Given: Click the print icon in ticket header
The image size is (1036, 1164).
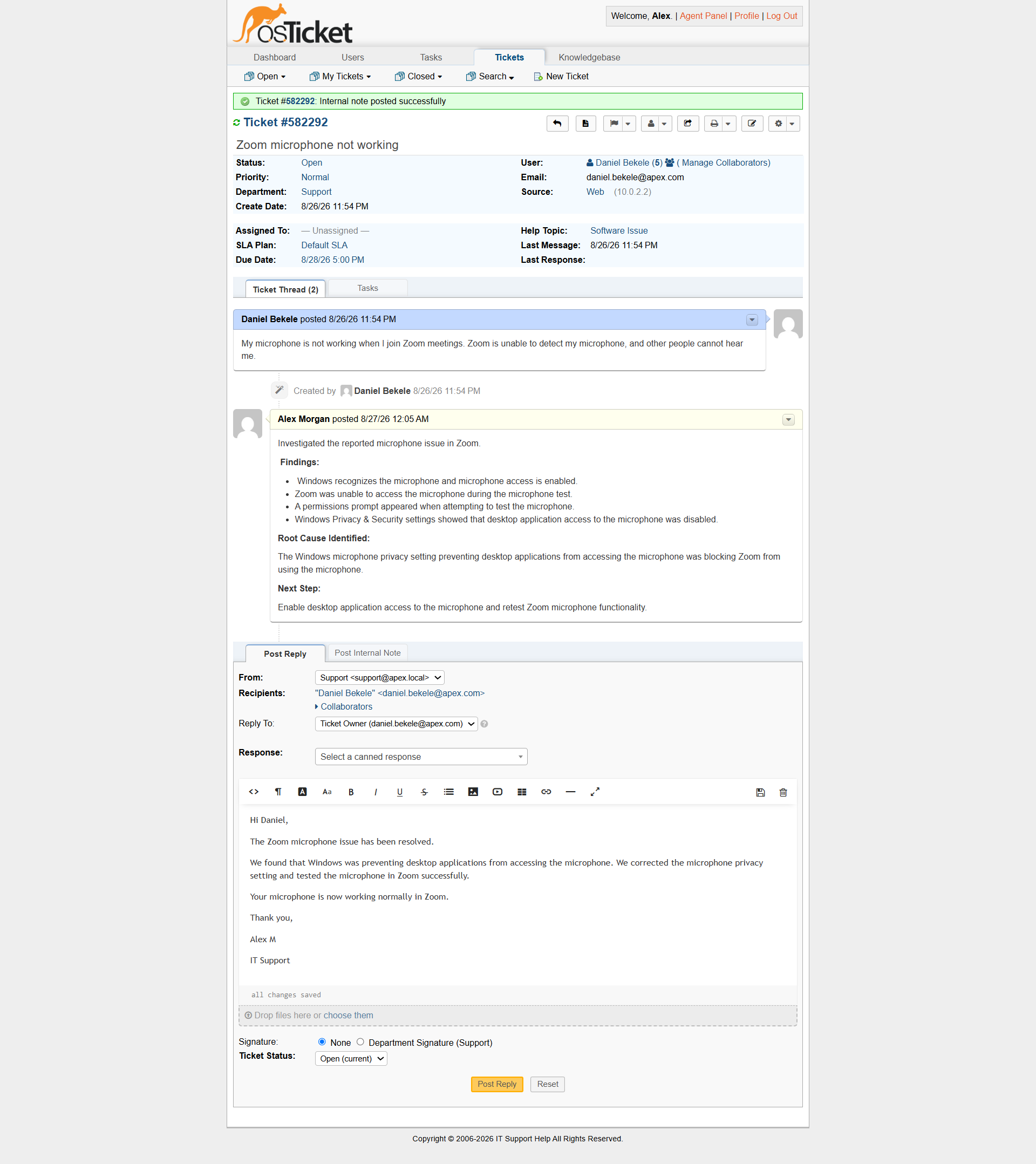Looking at the screenshot, I should pos(714,124).
